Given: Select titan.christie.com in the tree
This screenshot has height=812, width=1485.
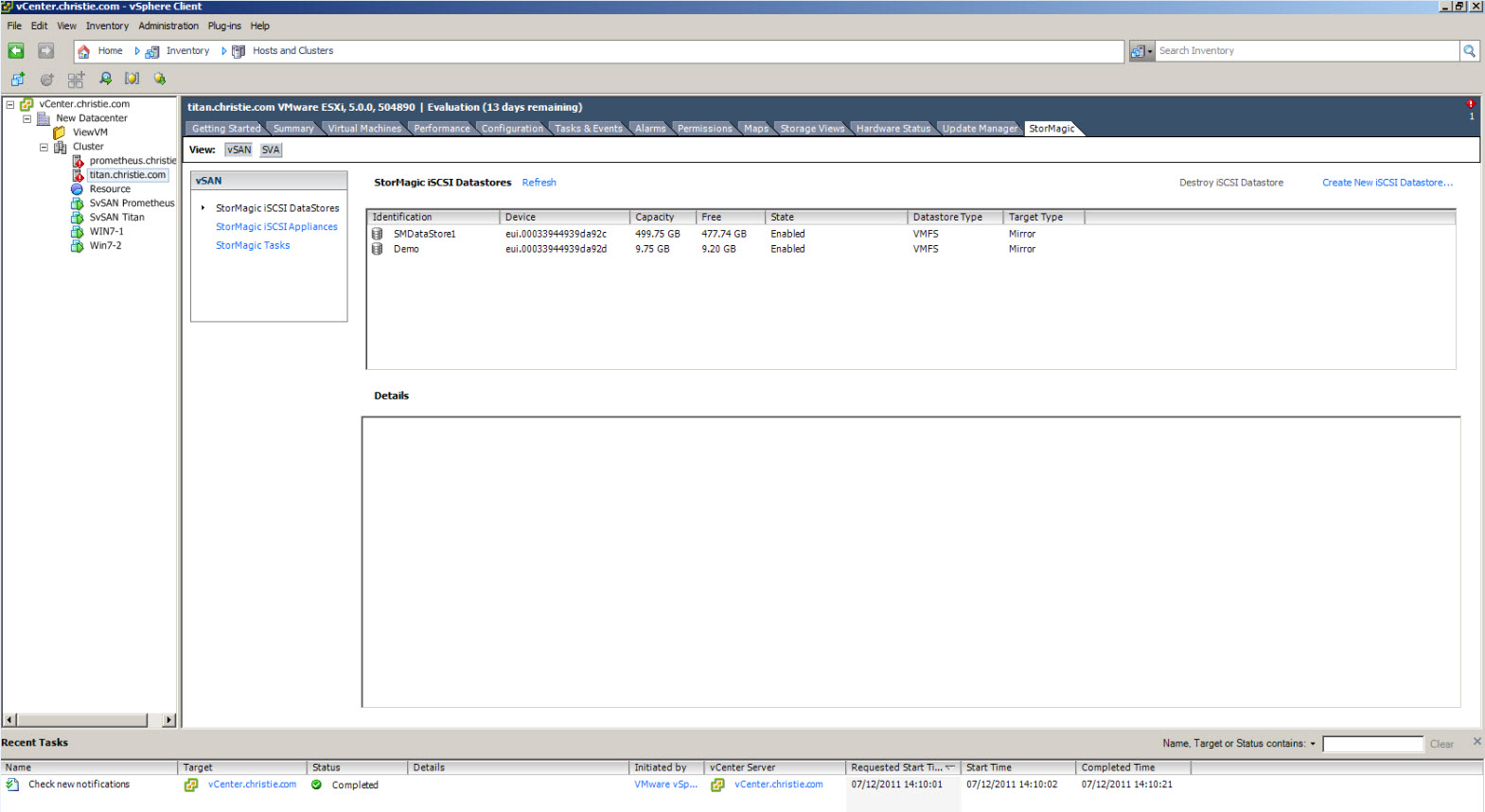Looking at the screenshot, I should point(128,175).
